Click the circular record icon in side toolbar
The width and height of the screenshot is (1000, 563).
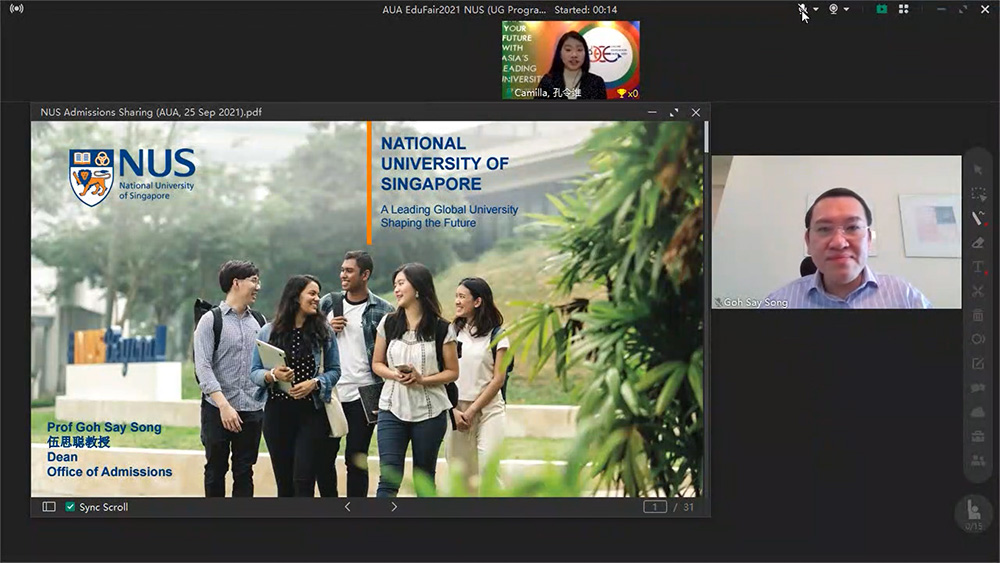click(978, 339)
